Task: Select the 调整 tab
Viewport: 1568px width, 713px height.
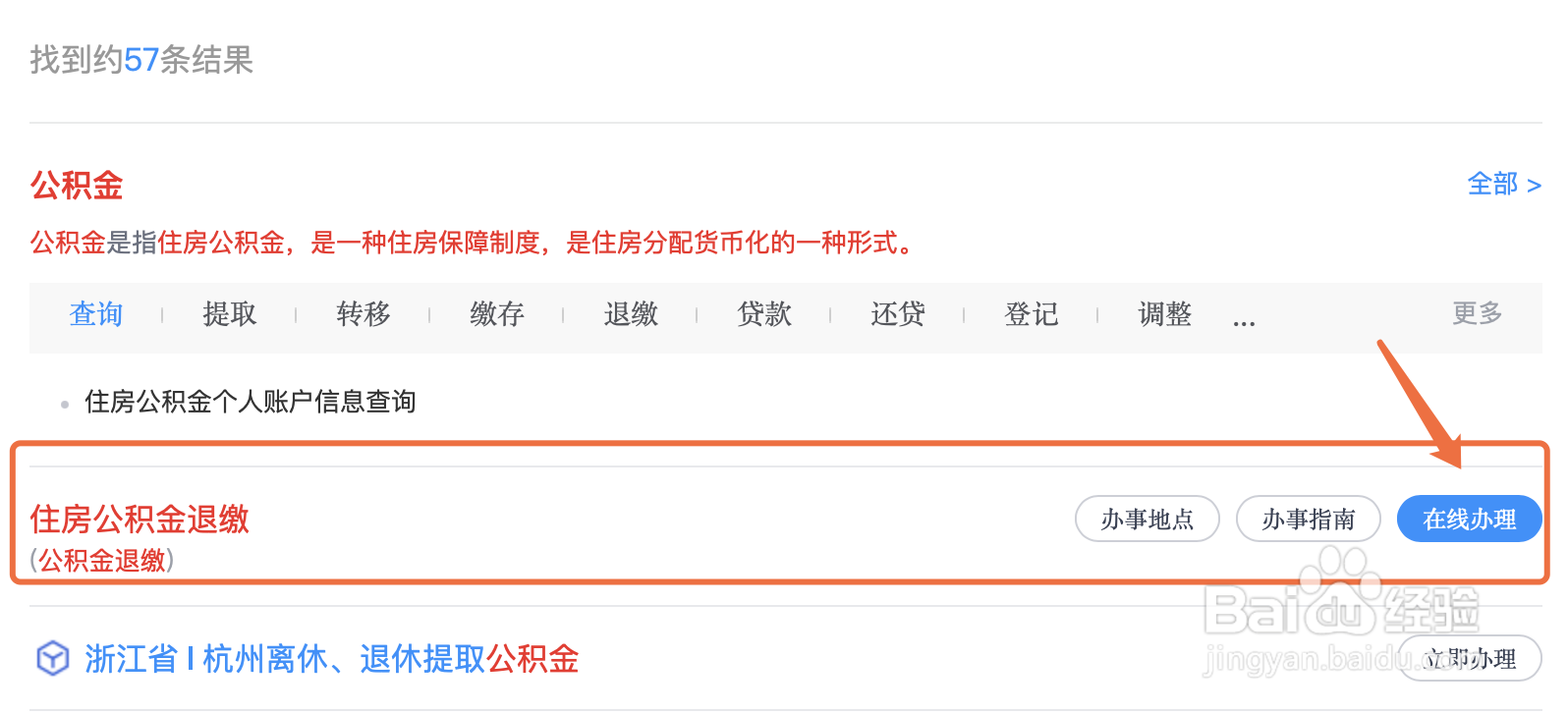Action: tap(1165, 314)
